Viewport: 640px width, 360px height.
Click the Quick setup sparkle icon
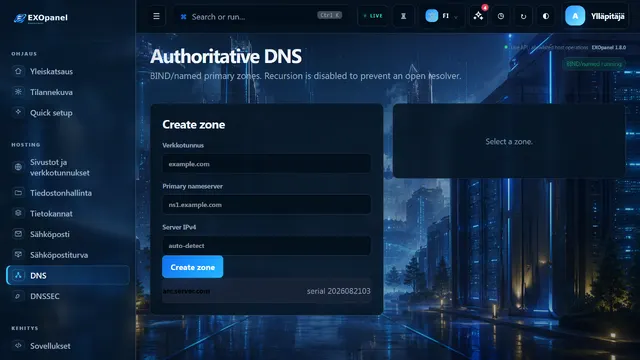18,112
